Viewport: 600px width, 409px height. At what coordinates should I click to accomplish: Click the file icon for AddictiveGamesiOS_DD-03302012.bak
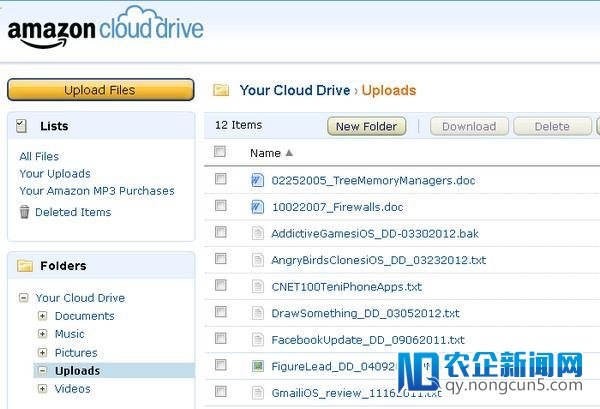(258, 233)
